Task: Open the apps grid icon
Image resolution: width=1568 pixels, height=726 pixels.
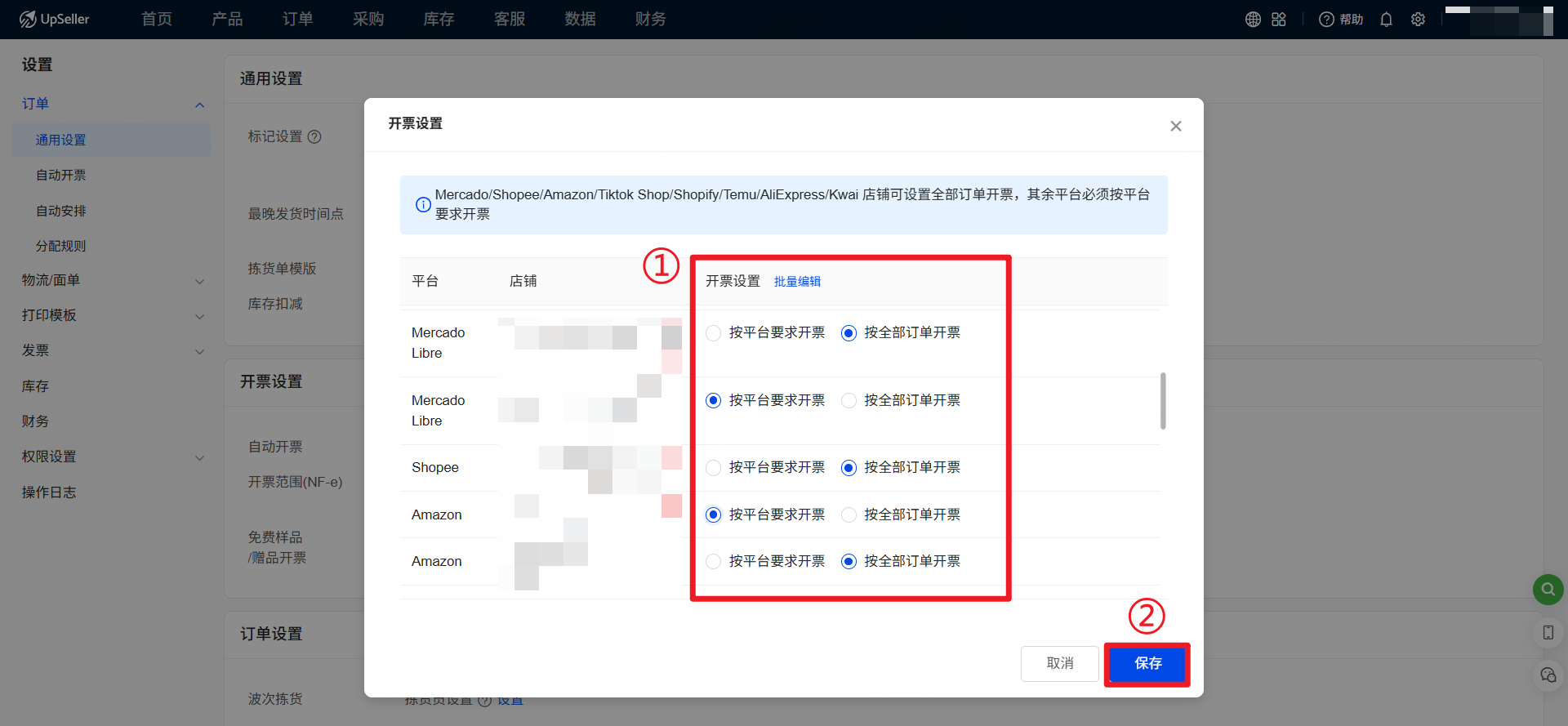Action: (1279, 20)
